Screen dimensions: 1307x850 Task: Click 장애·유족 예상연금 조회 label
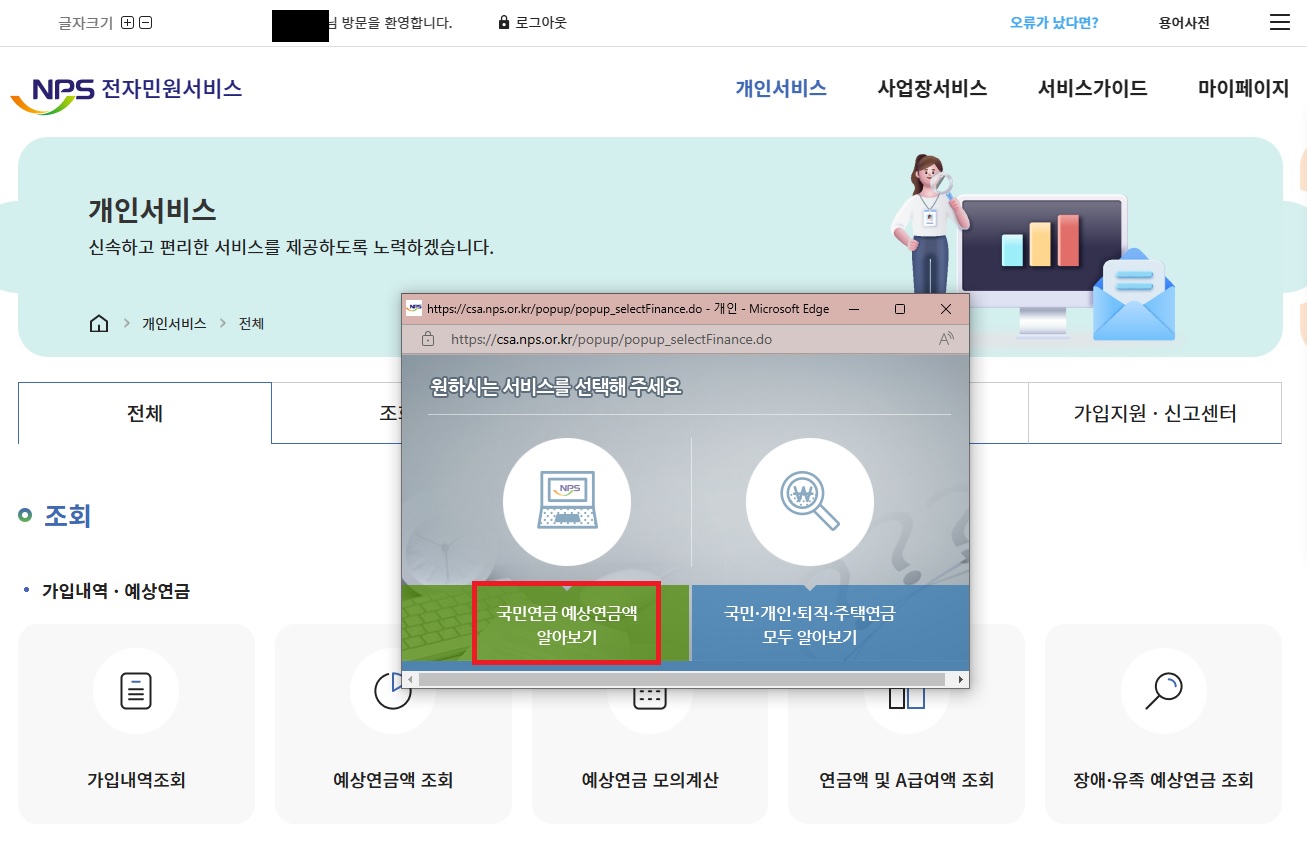click(x=1164, y=780)
